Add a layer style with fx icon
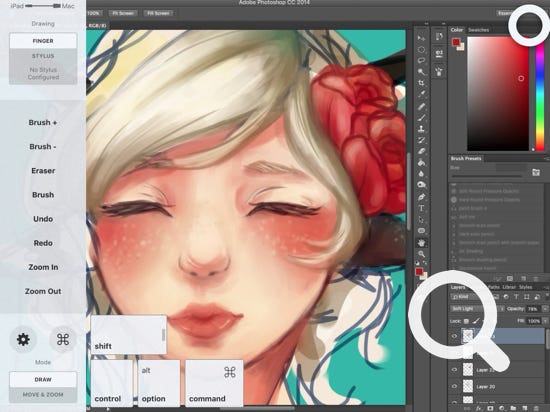The width and height of the screenshot is (550, 412). coord(479,408)
